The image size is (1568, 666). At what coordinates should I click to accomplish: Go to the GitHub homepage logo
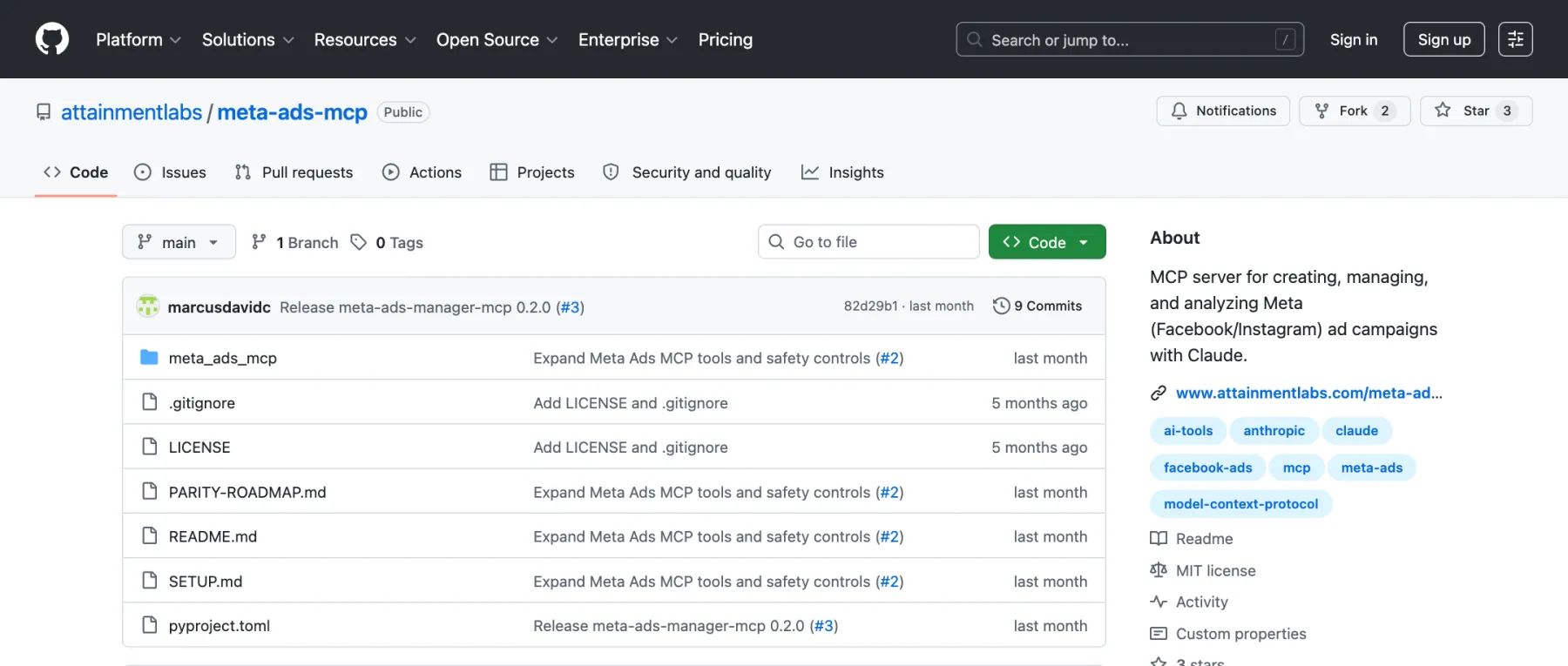point(52,39)
